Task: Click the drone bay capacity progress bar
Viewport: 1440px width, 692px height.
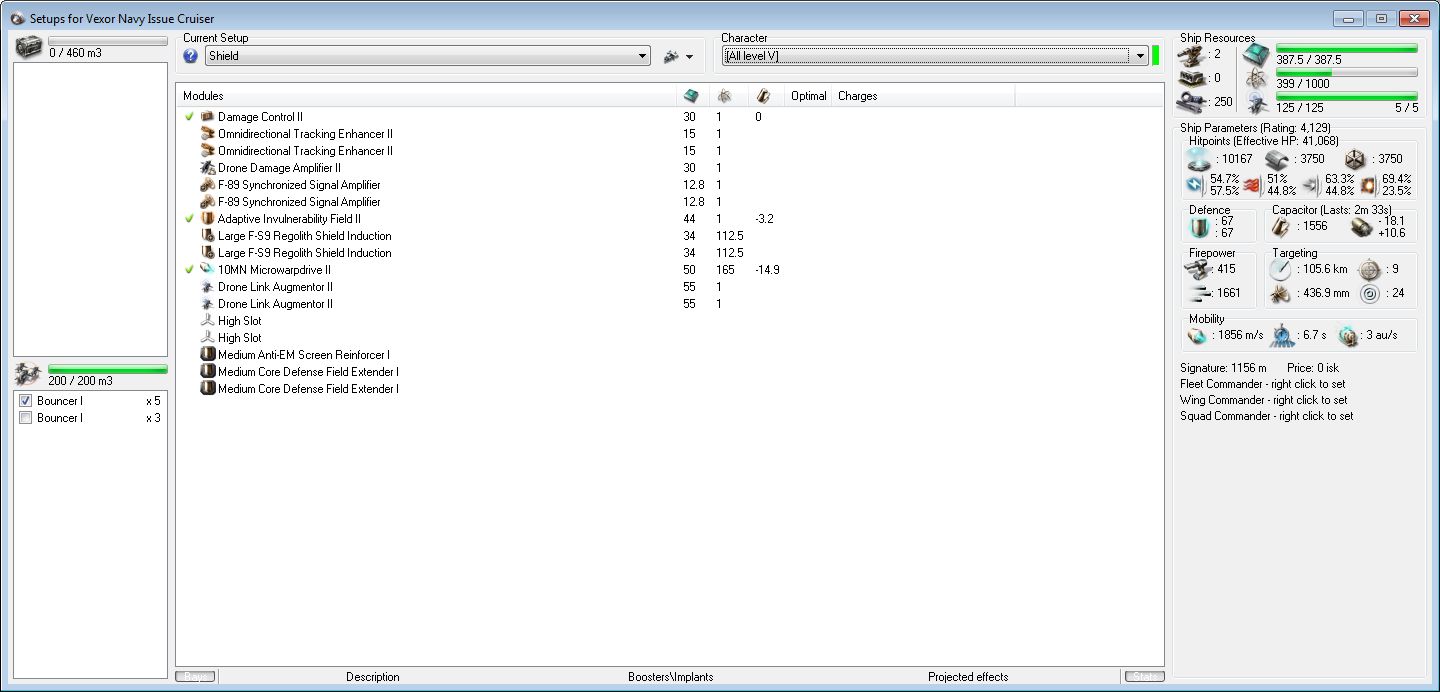Action: [x=108, y=370]
